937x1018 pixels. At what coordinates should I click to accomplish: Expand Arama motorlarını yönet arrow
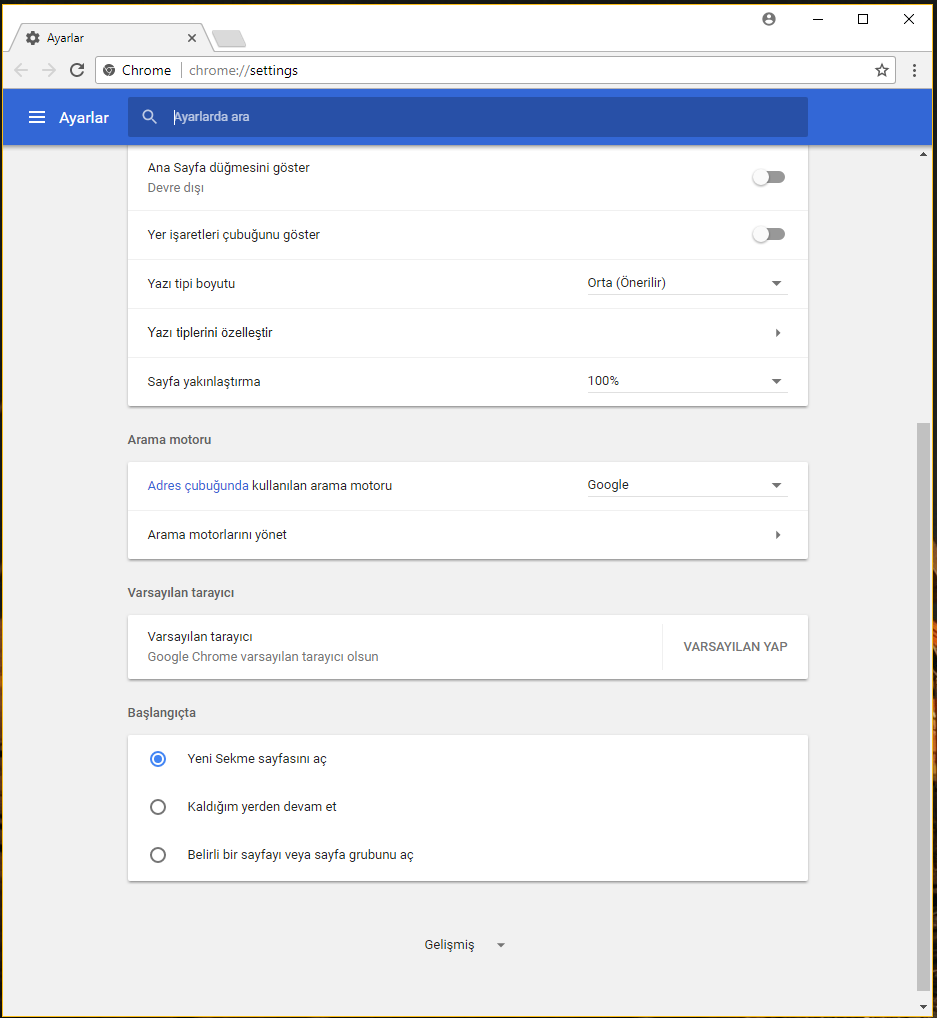tap(777, 535)
